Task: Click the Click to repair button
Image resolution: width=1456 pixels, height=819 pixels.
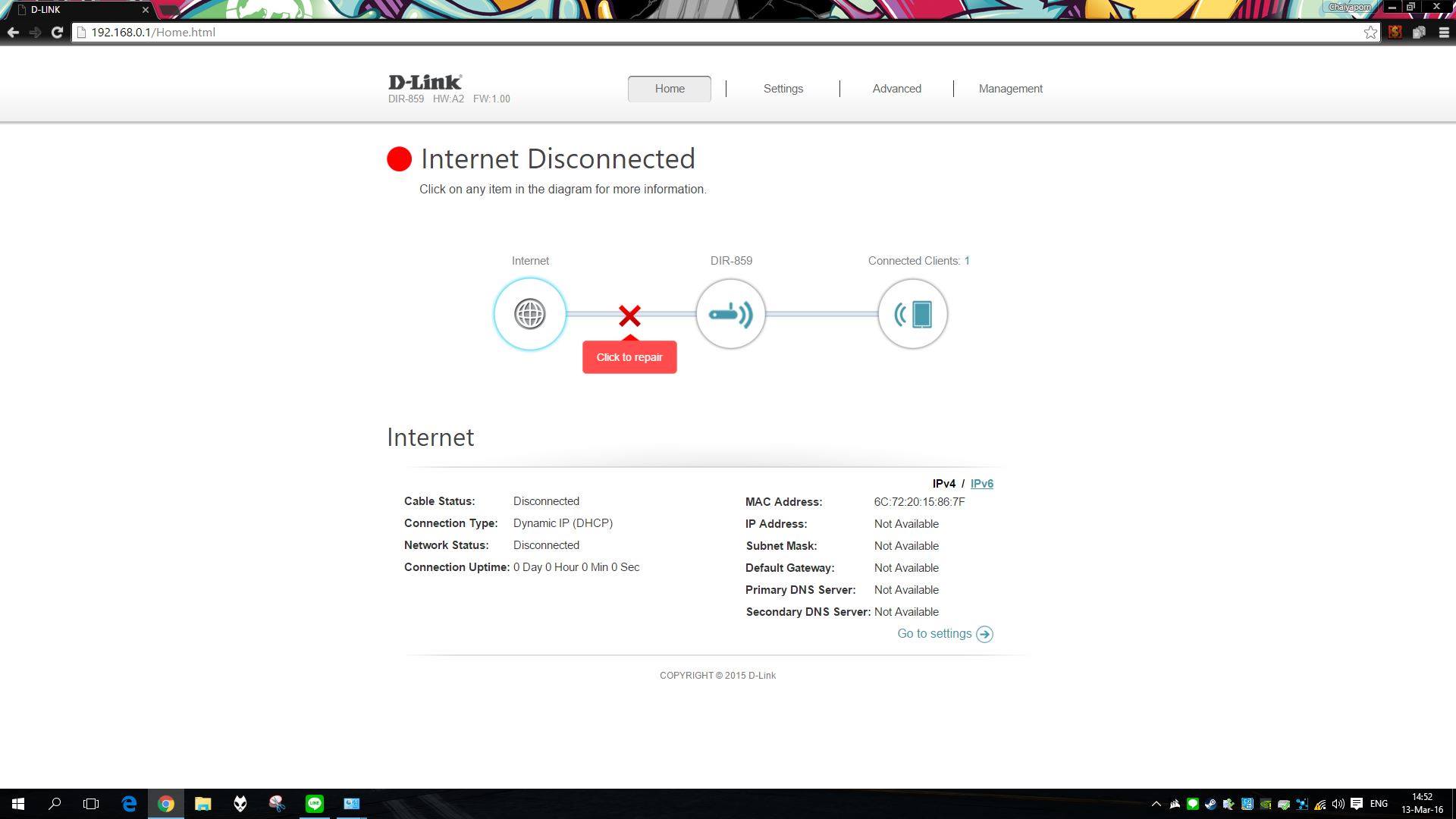Action: pos(629,357)
